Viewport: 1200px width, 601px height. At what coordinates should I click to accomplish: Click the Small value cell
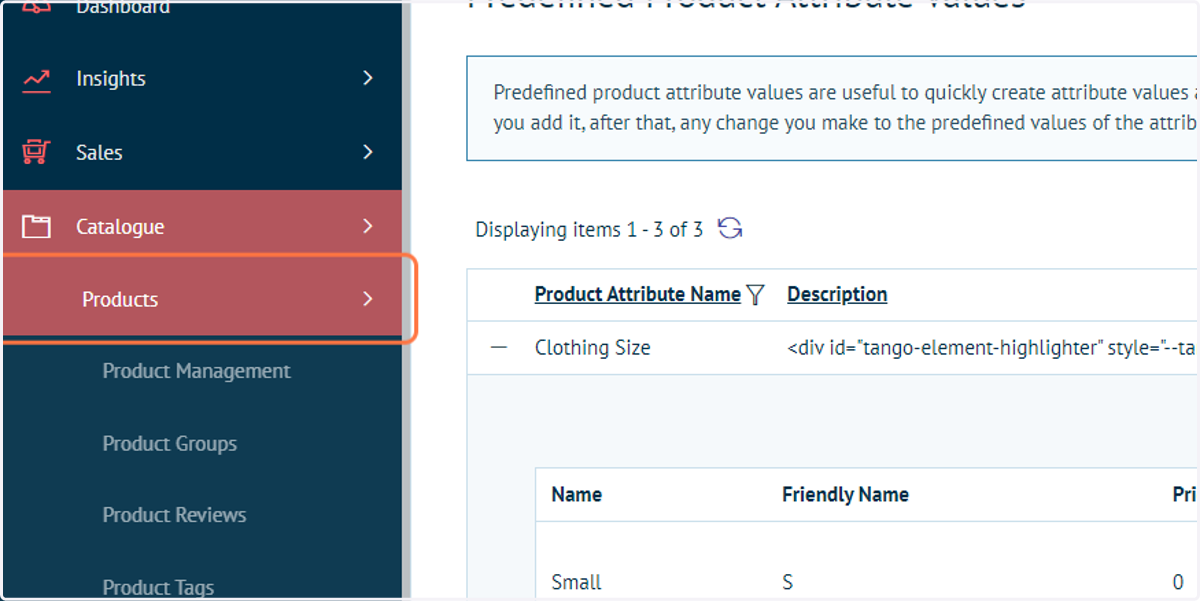pyautogui.click(x=576, y=582)
